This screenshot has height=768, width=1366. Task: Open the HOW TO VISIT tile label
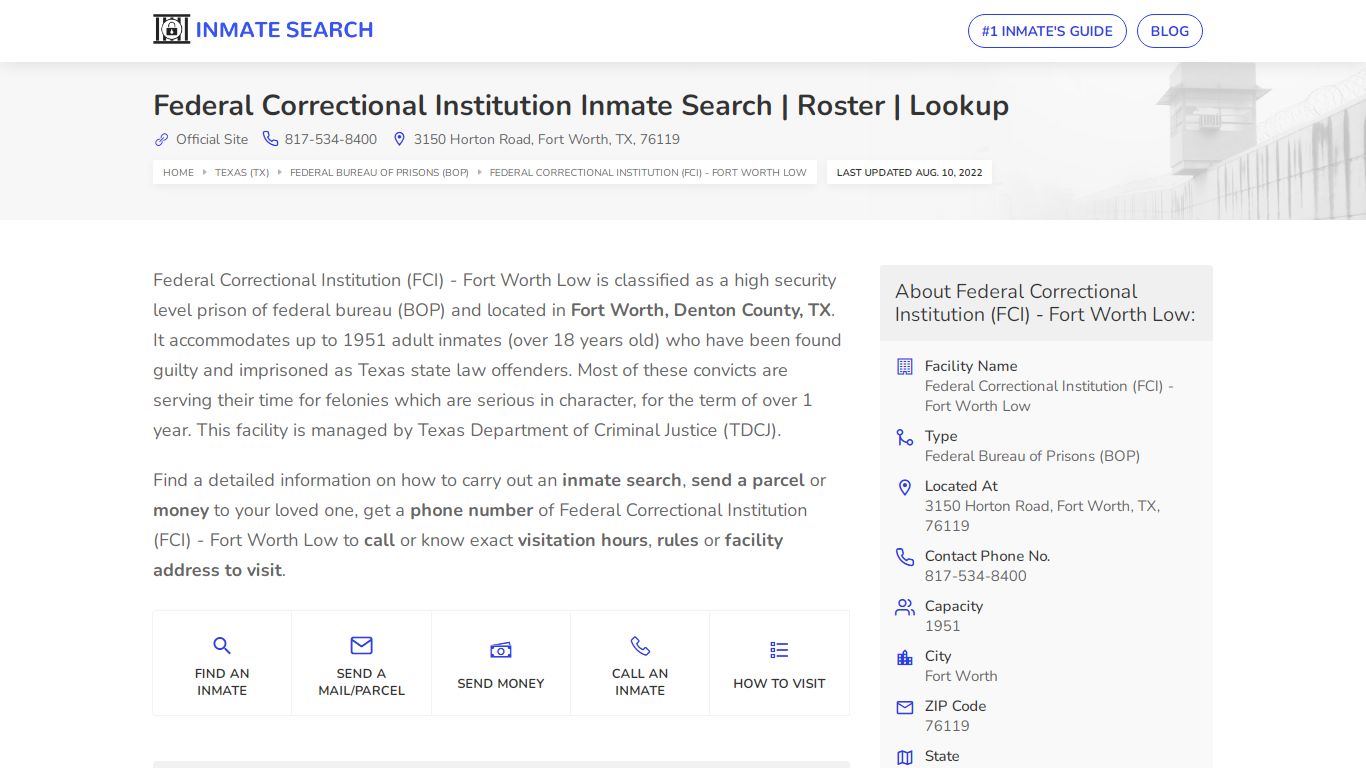coord(779,684)
